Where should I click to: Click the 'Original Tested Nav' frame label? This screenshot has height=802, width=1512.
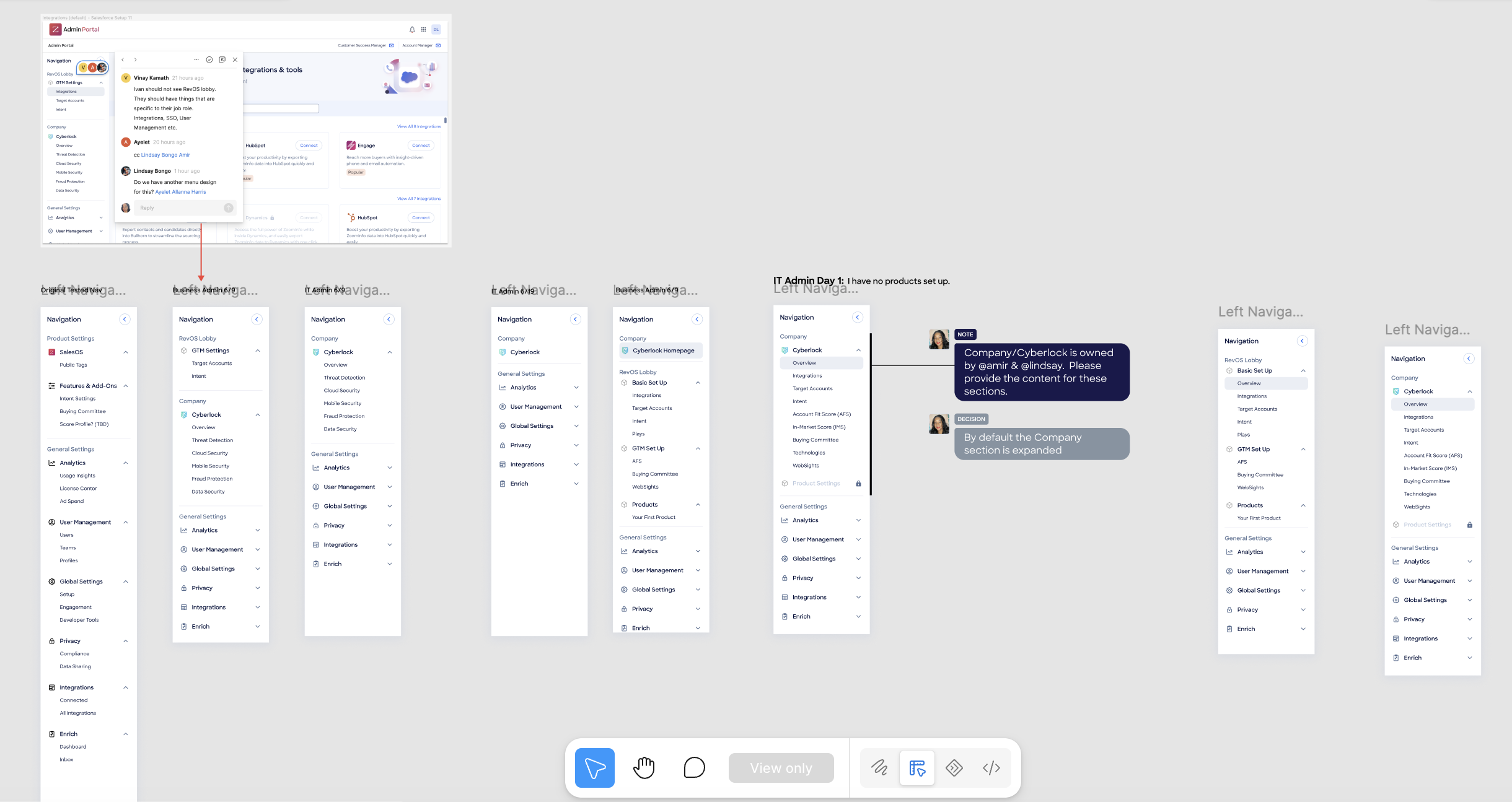tap(71, 290)
